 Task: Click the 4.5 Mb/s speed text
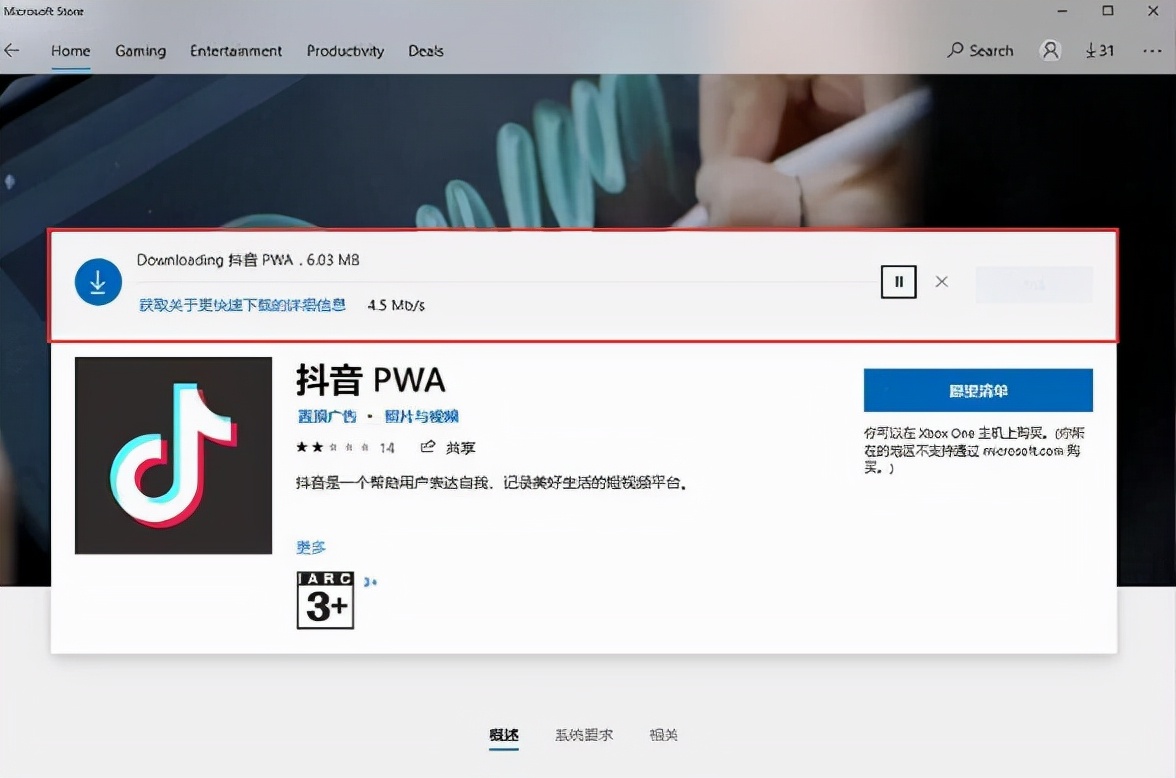click(x=396, y=305)
